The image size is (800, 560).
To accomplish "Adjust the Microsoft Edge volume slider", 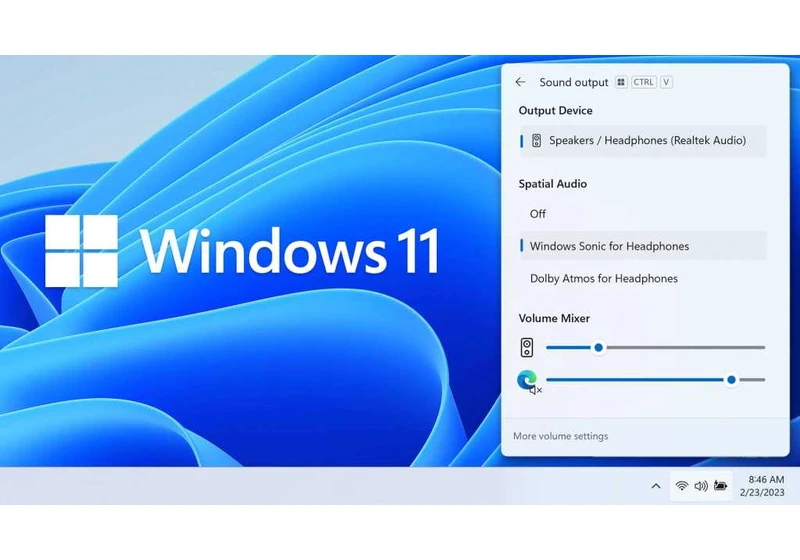I will 656,380.
